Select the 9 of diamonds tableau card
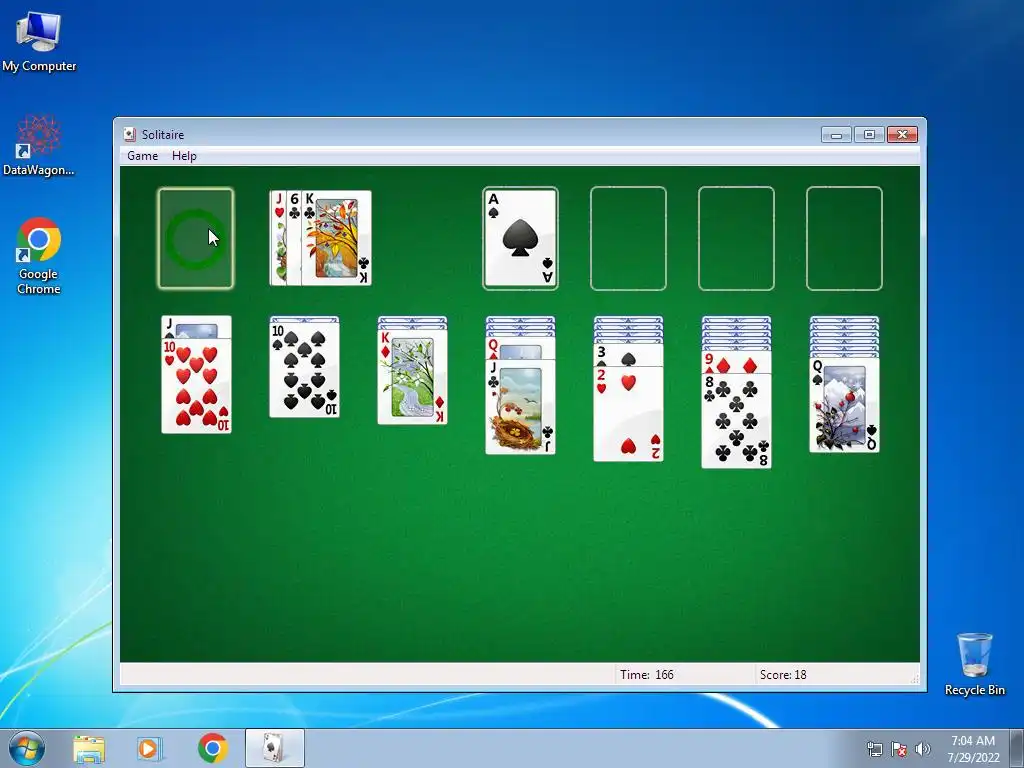The image size is (1024, 768). pyautogui.click(x=736, y=363)
